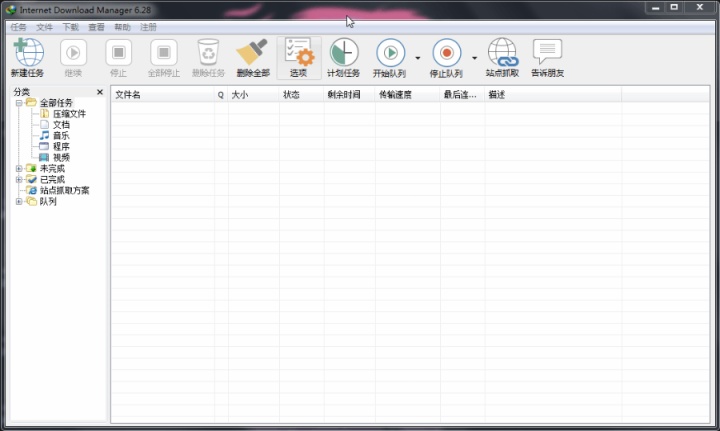Click the 删除任务 recycle bin icon
This screenshot has height=431, width=720.
208,52
